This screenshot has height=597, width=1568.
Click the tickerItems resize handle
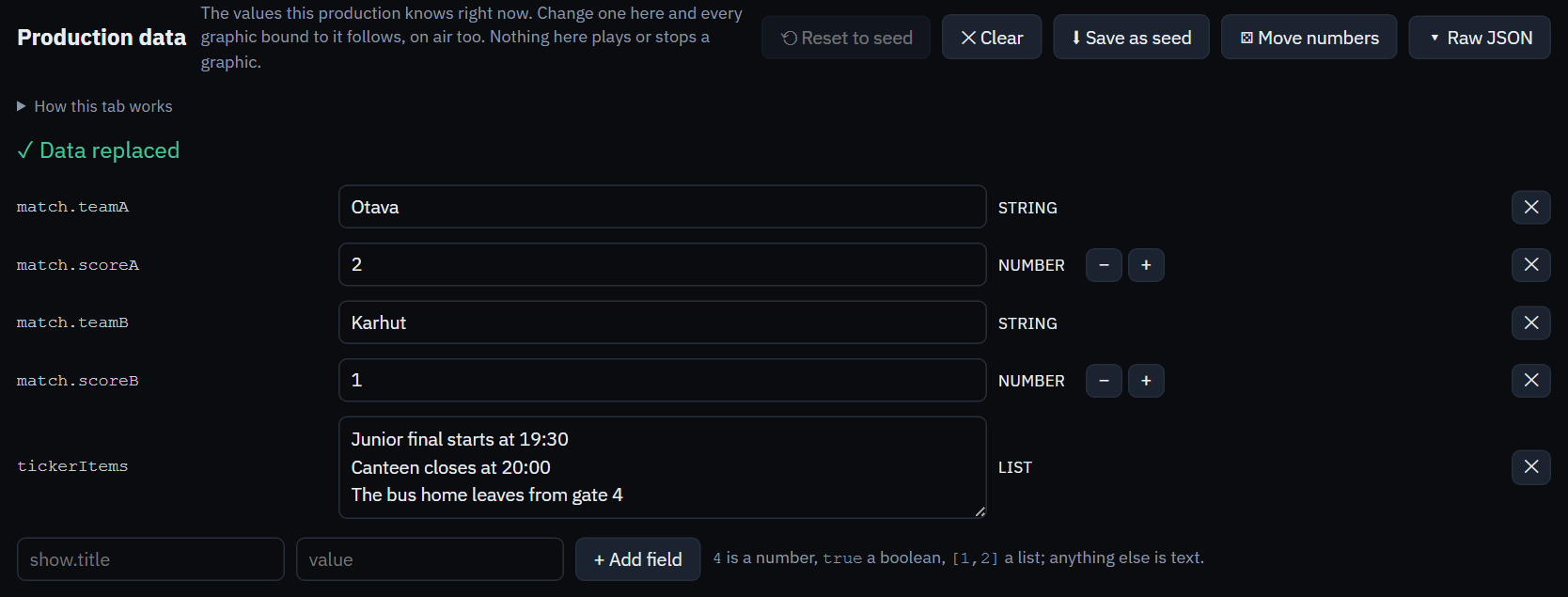pyautogui.click(x=980, y=511)
